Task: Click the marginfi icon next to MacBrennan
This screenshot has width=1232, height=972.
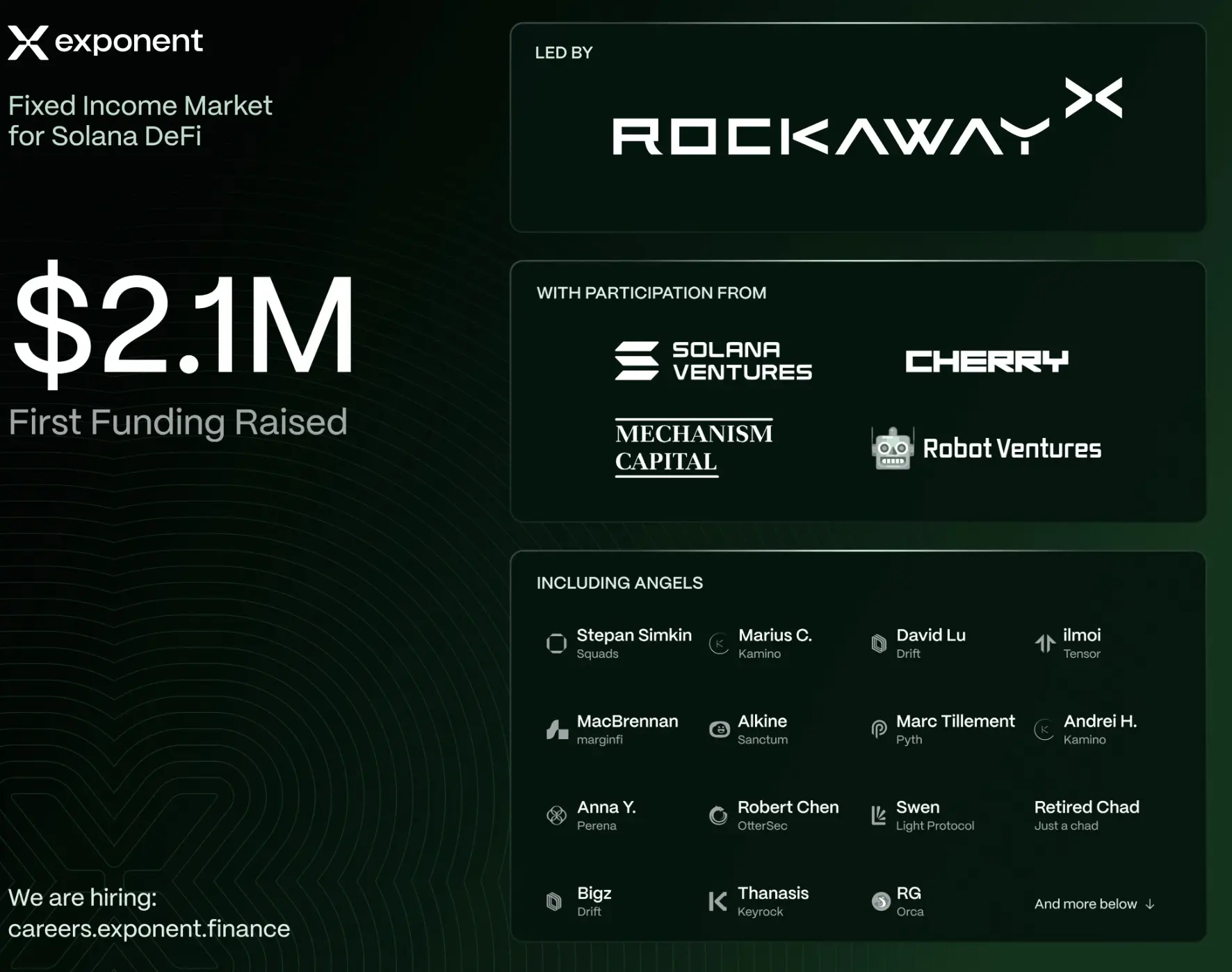Action: click(556, 729)
